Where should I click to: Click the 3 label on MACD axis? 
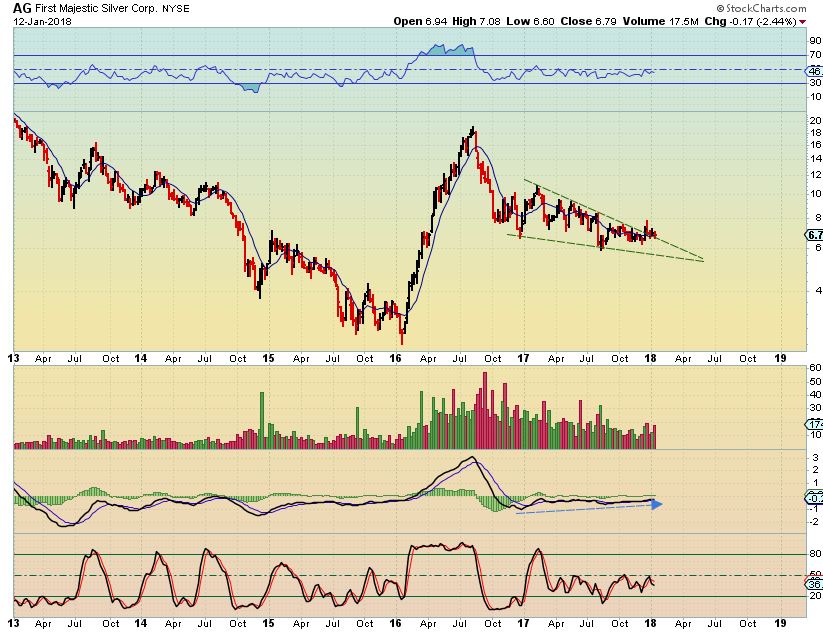tap(815, 458)
